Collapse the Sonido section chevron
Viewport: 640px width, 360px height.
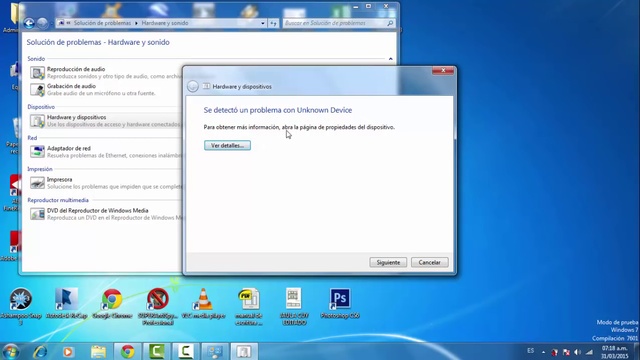[x=391, y=59]
